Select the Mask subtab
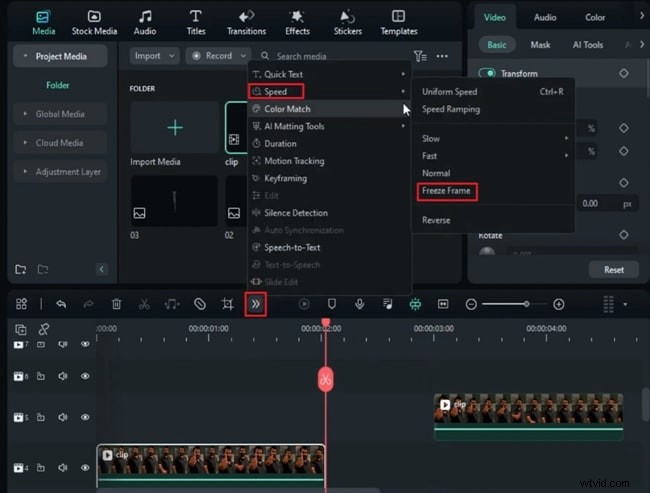650x493 pixels. [540, 45]
